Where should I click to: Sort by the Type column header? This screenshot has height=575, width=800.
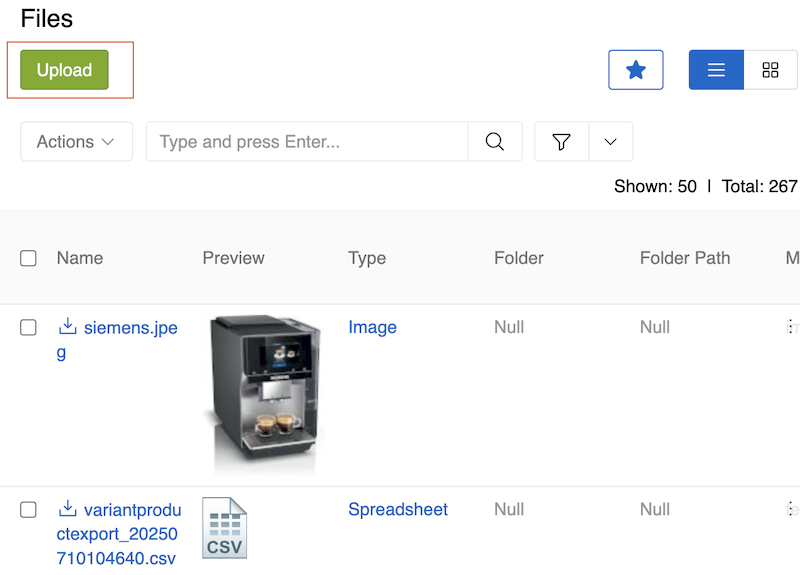367,258
